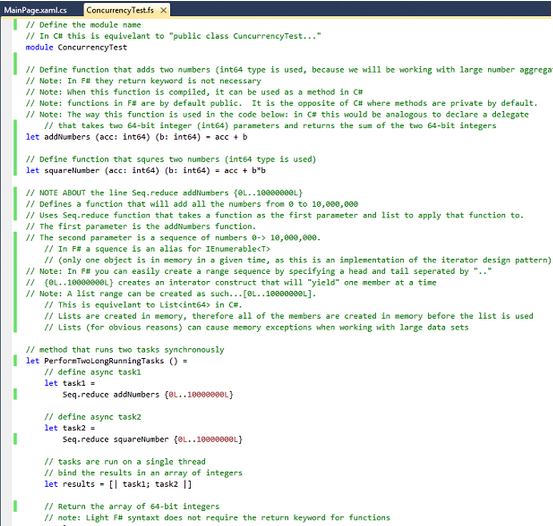Click the comment '// method that runs two tasks synchronously'
The height and width of the screenshot is (526, 553).
coord(125,350)
